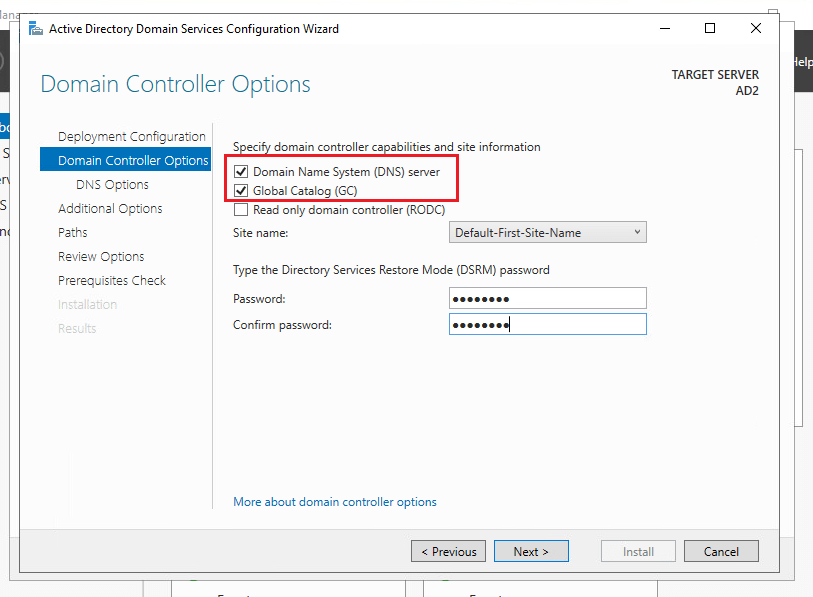Screen dimensions: 813x597
Task: Open the Prerequisites Check step
Action: [111, 280]
